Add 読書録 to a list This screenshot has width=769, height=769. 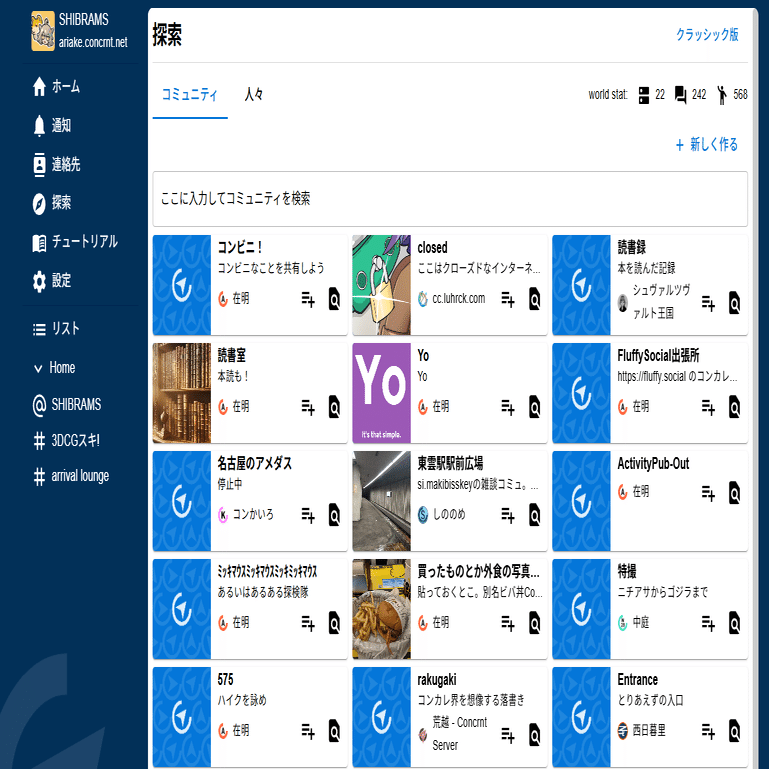(708, 303)
